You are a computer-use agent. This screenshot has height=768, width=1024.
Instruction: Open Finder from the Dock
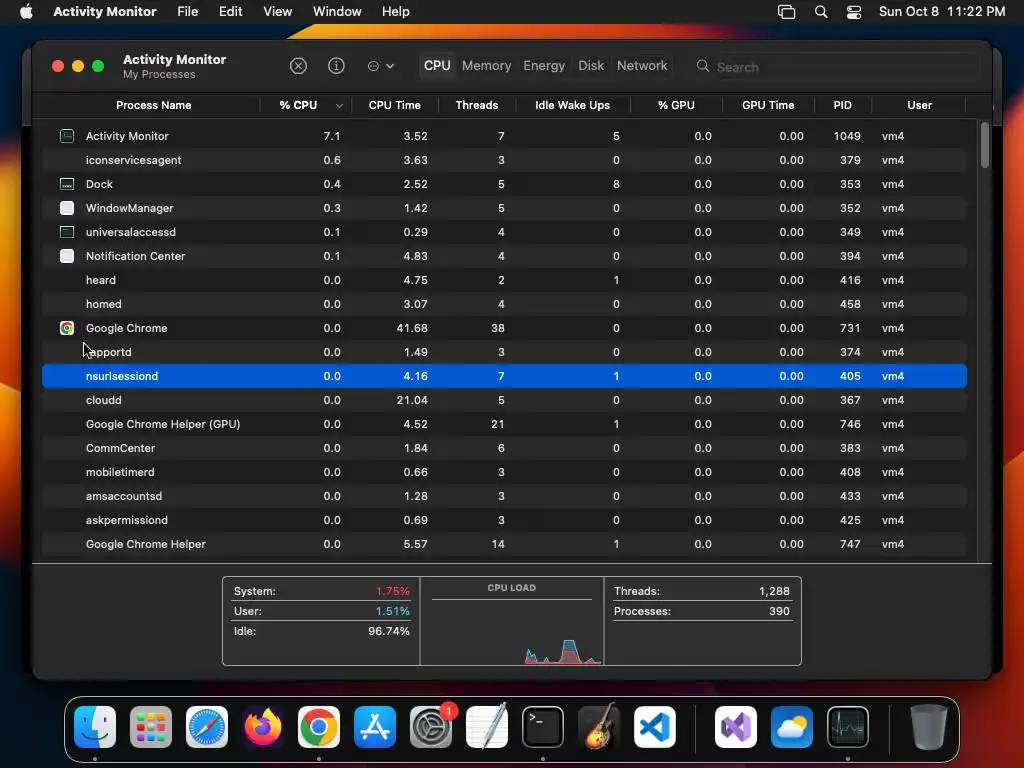click(x=95, y=727)
